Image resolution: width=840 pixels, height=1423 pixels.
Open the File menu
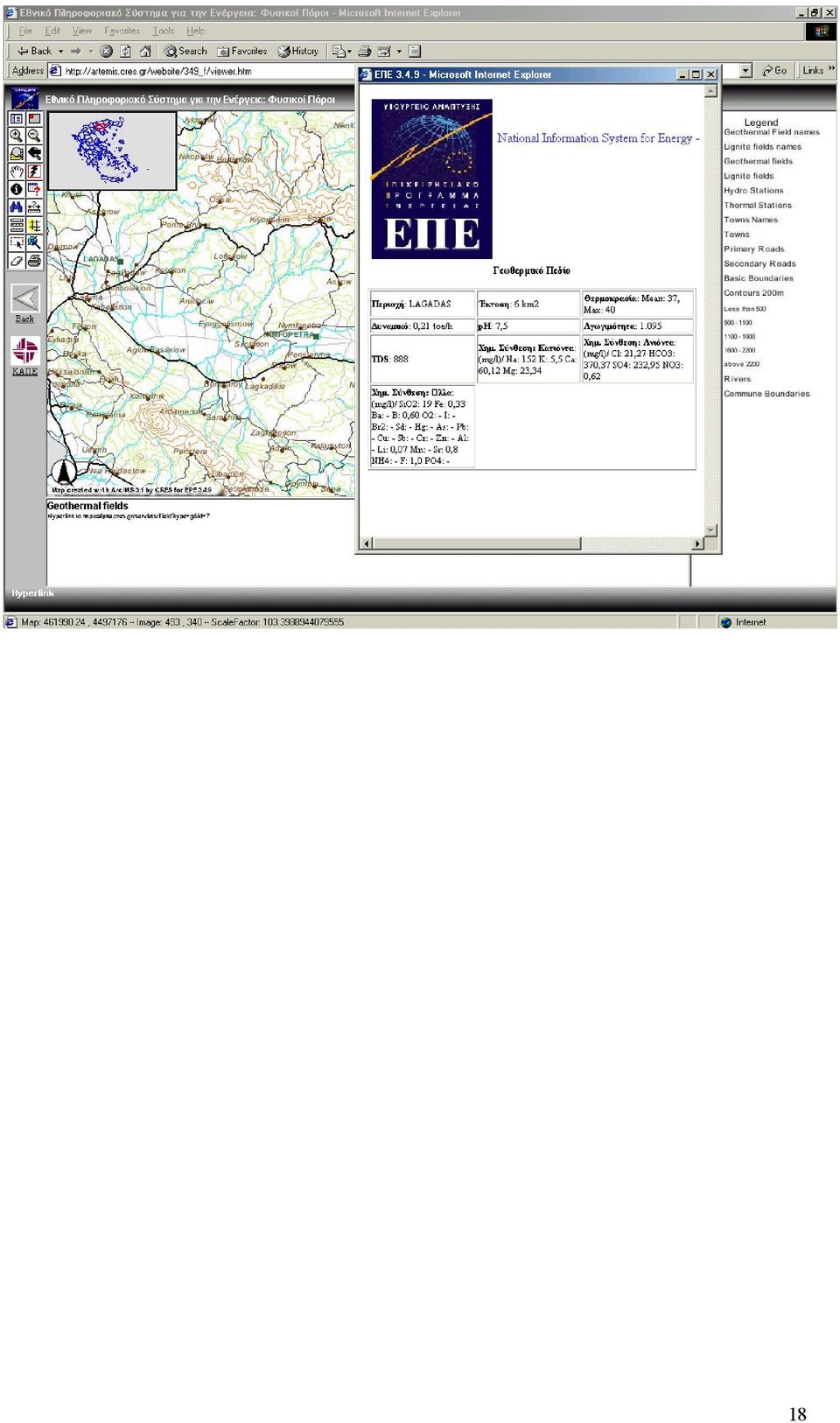25,31
